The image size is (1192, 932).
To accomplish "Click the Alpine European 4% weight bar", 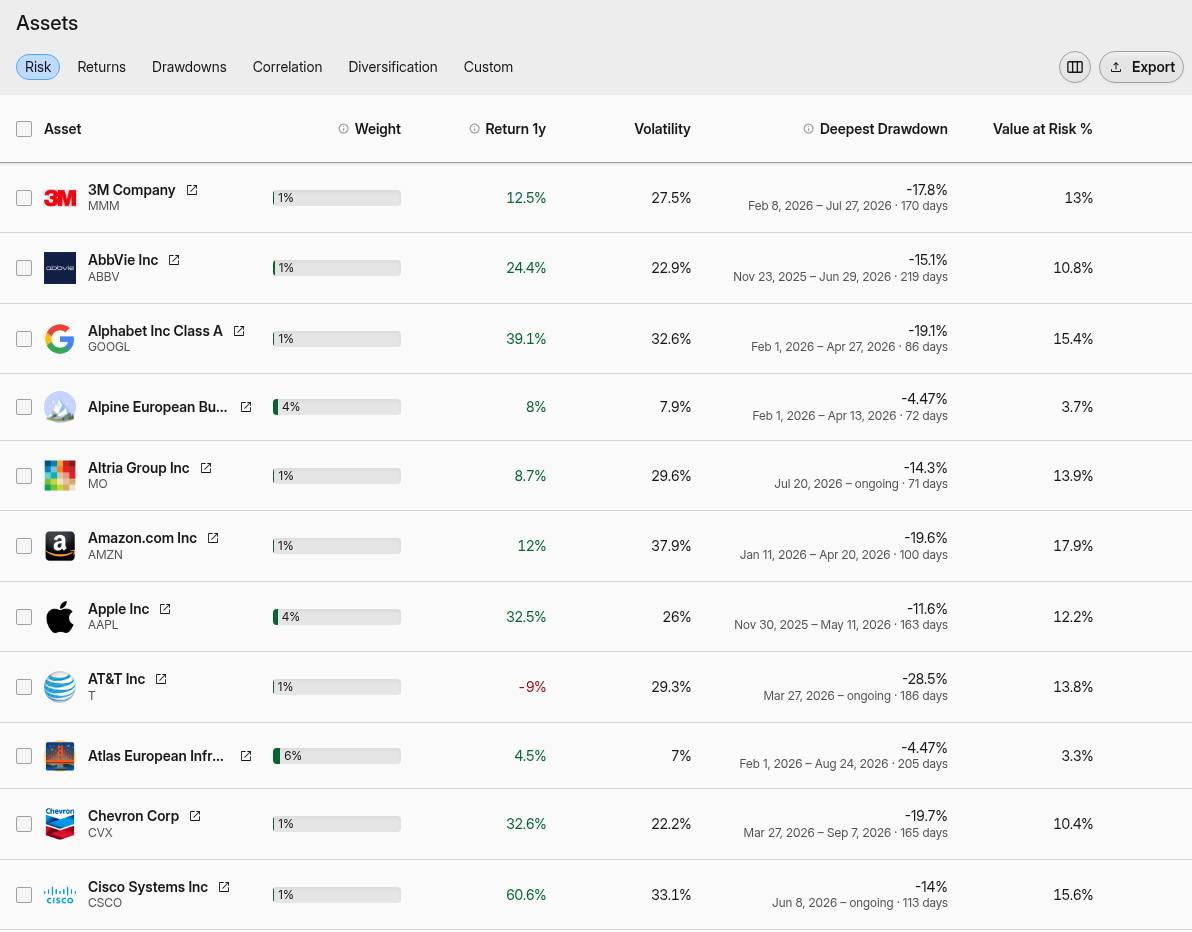I will point(337,407).
